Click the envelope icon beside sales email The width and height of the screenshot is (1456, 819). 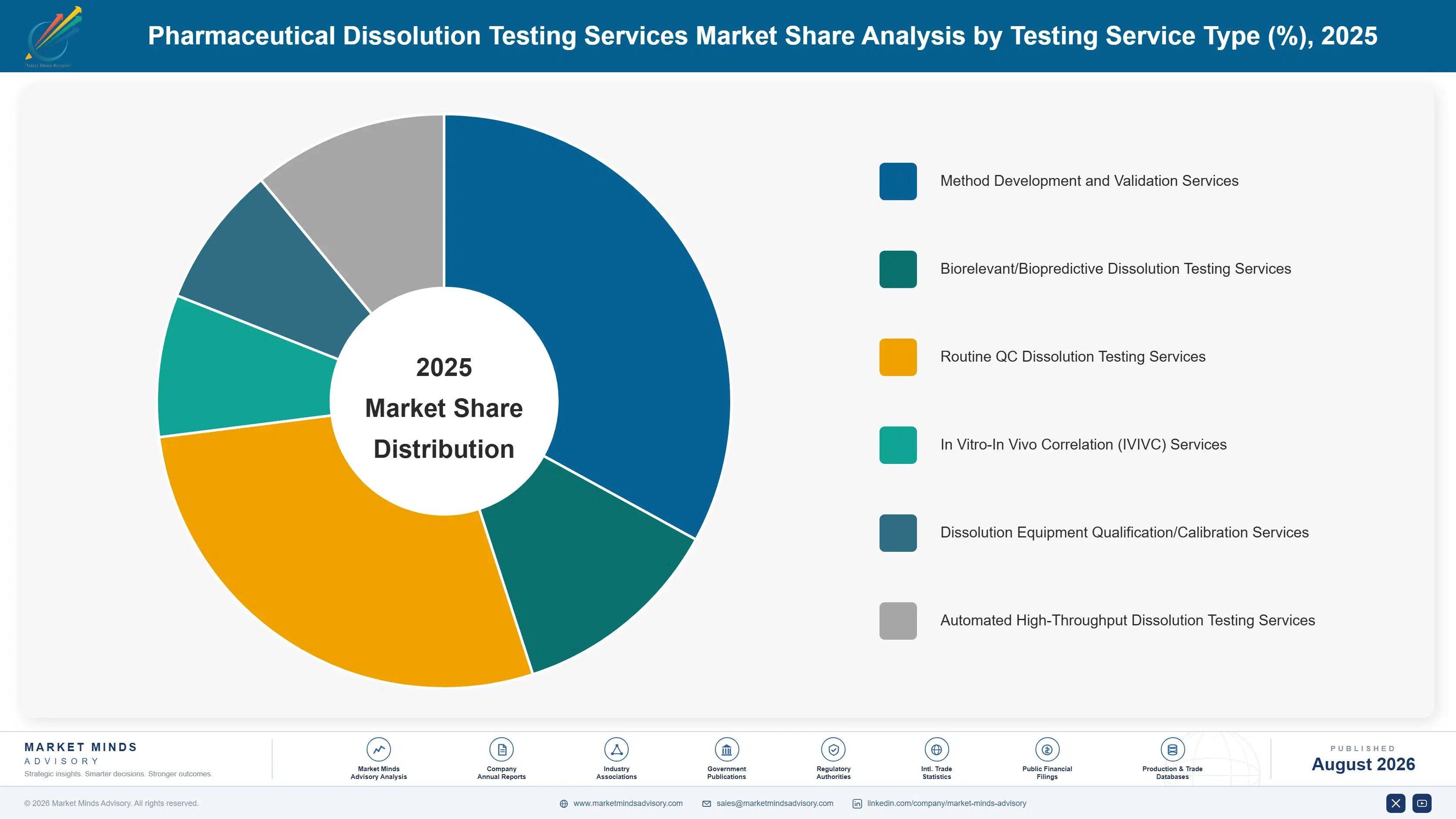[x=707, y=804]
